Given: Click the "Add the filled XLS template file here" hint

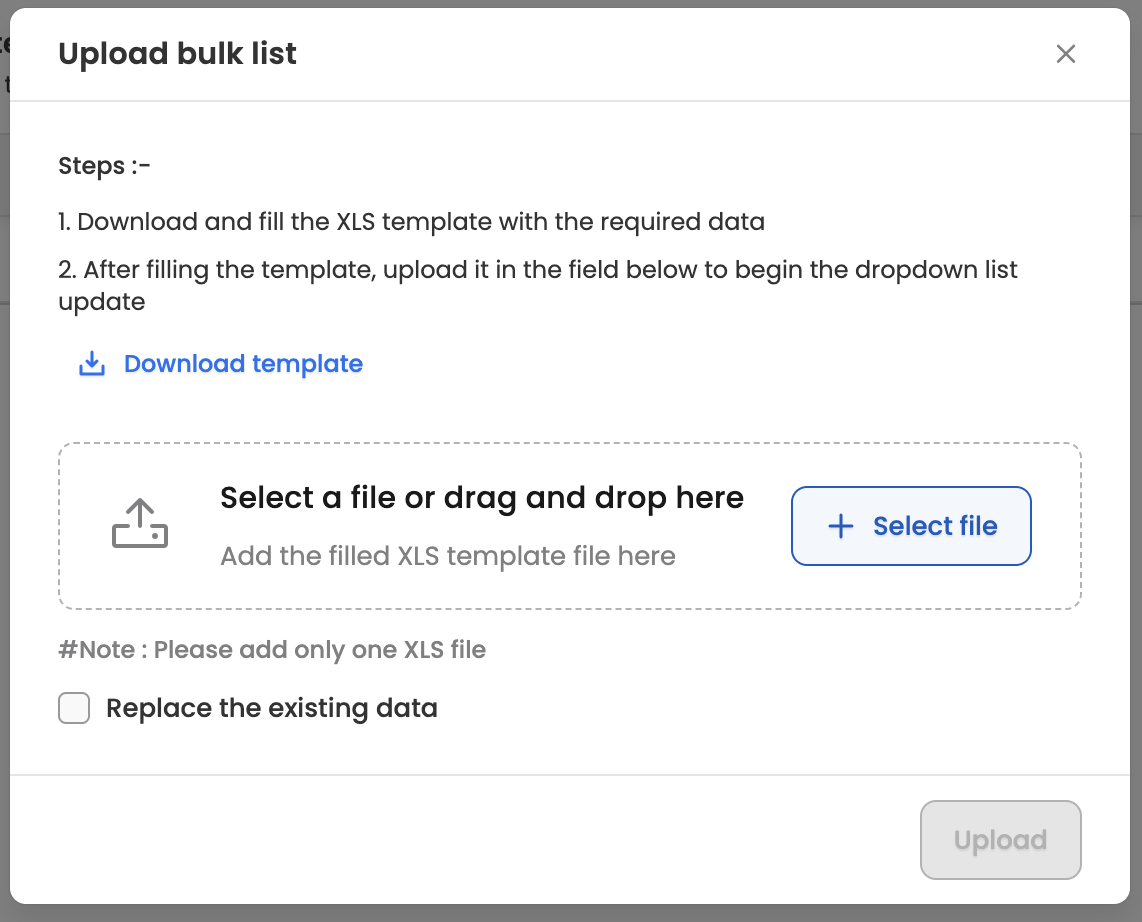Looking at the screenshot, I should click(x=448, y=556).
